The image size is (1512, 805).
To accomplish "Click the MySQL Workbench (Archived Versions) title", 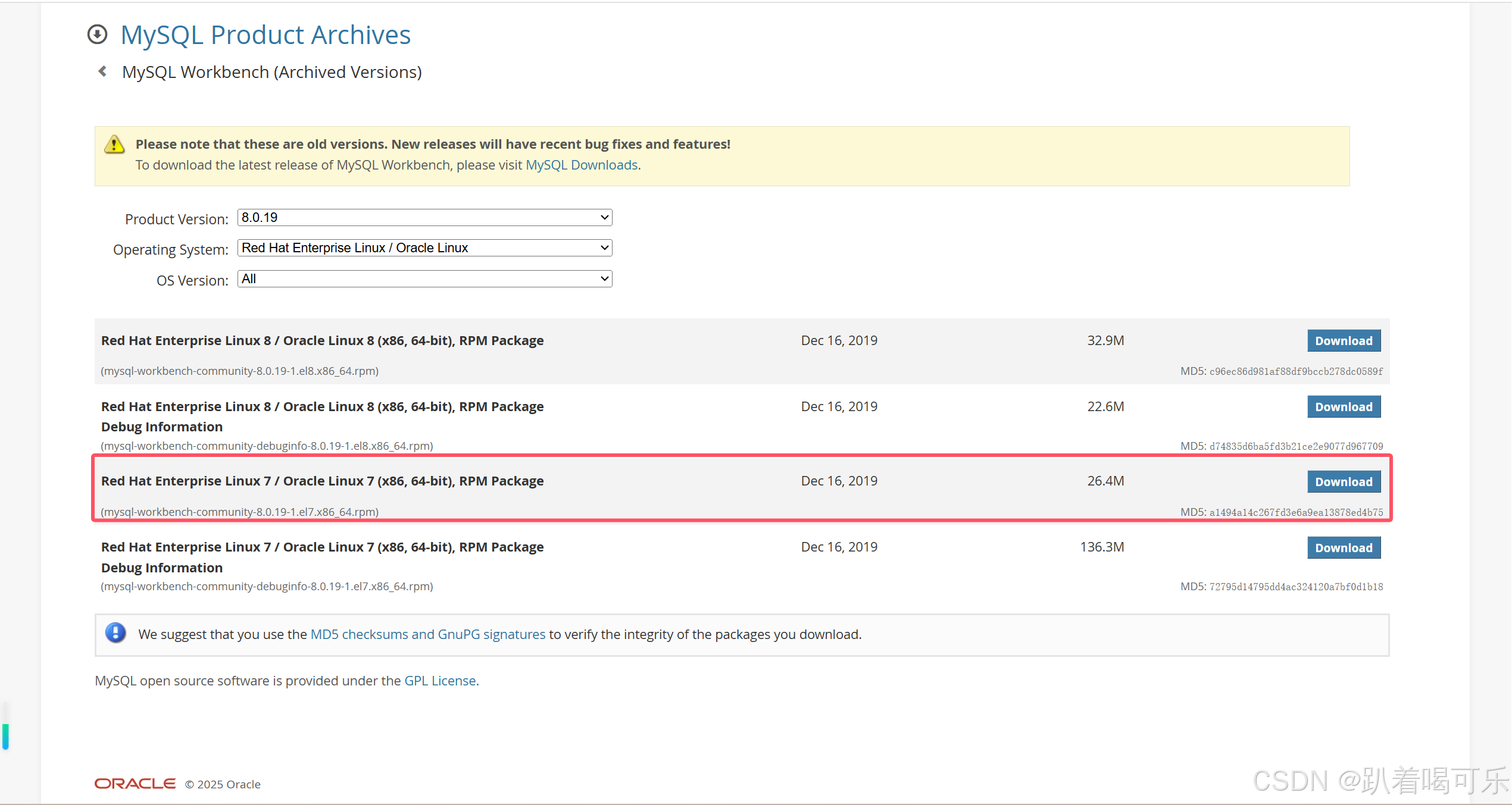I will (272, 72).
